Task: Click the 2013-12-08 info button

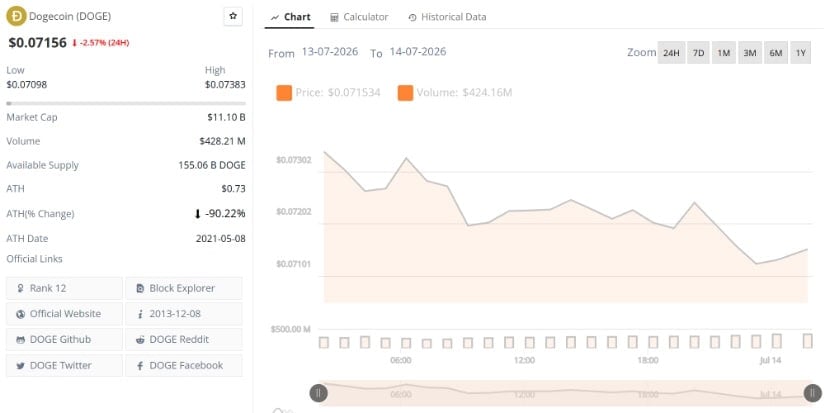Action: pos(184,314)
